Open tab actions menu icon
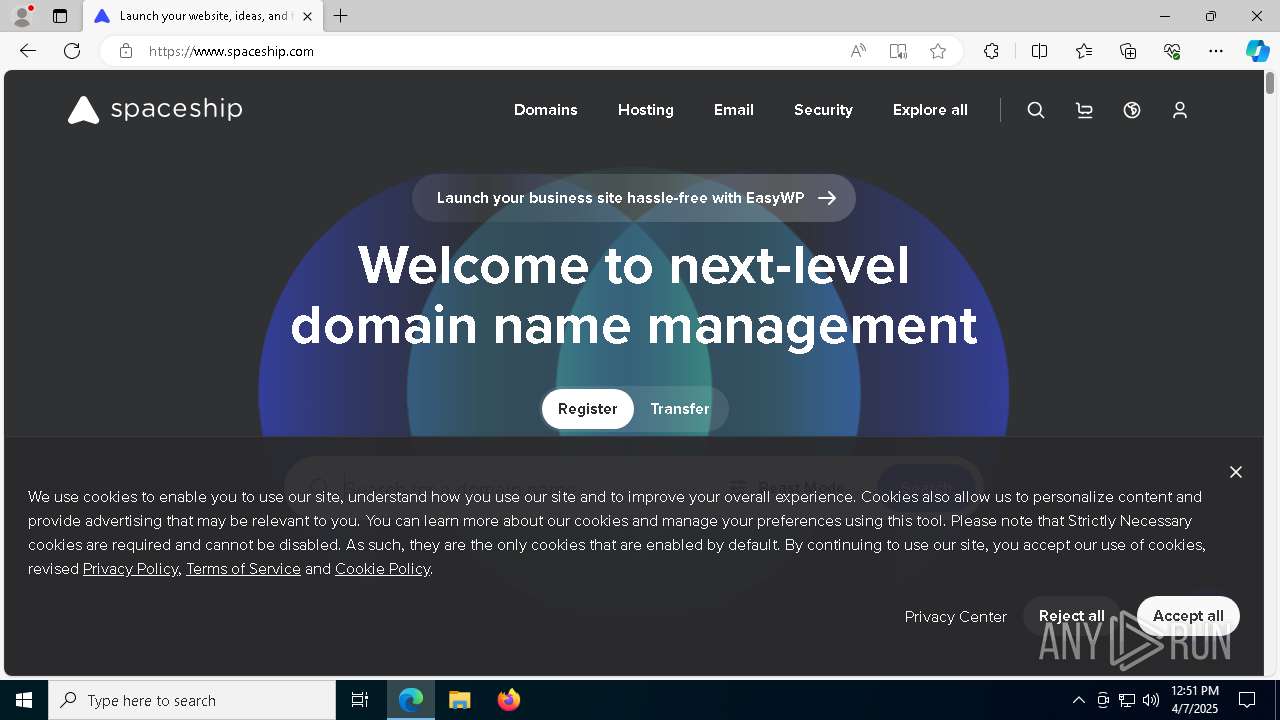1280x720 pixels. tap(60, 16)
